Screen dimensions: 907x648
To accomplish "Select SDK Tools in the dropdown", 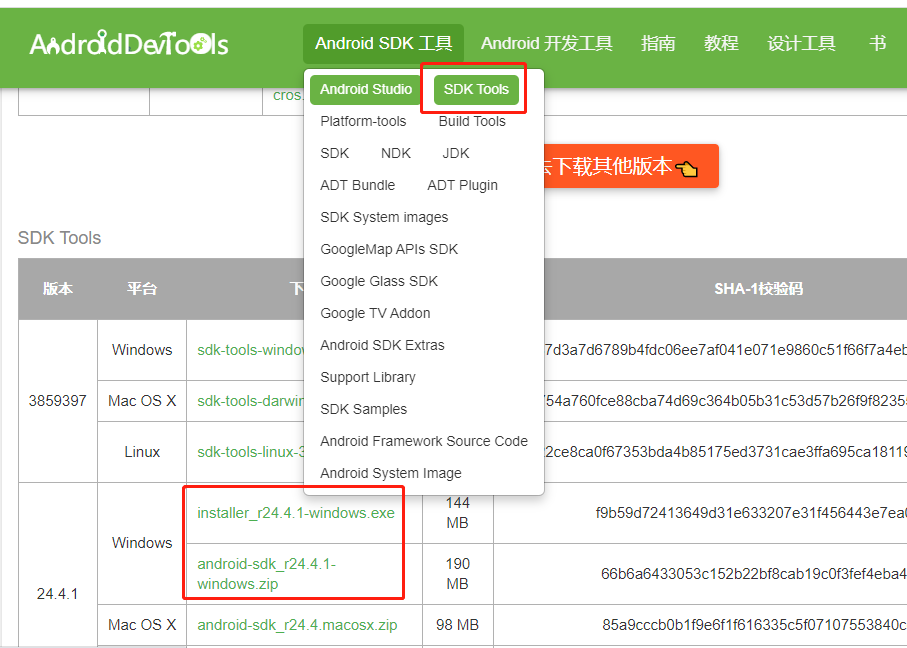I will coord(476,90).
